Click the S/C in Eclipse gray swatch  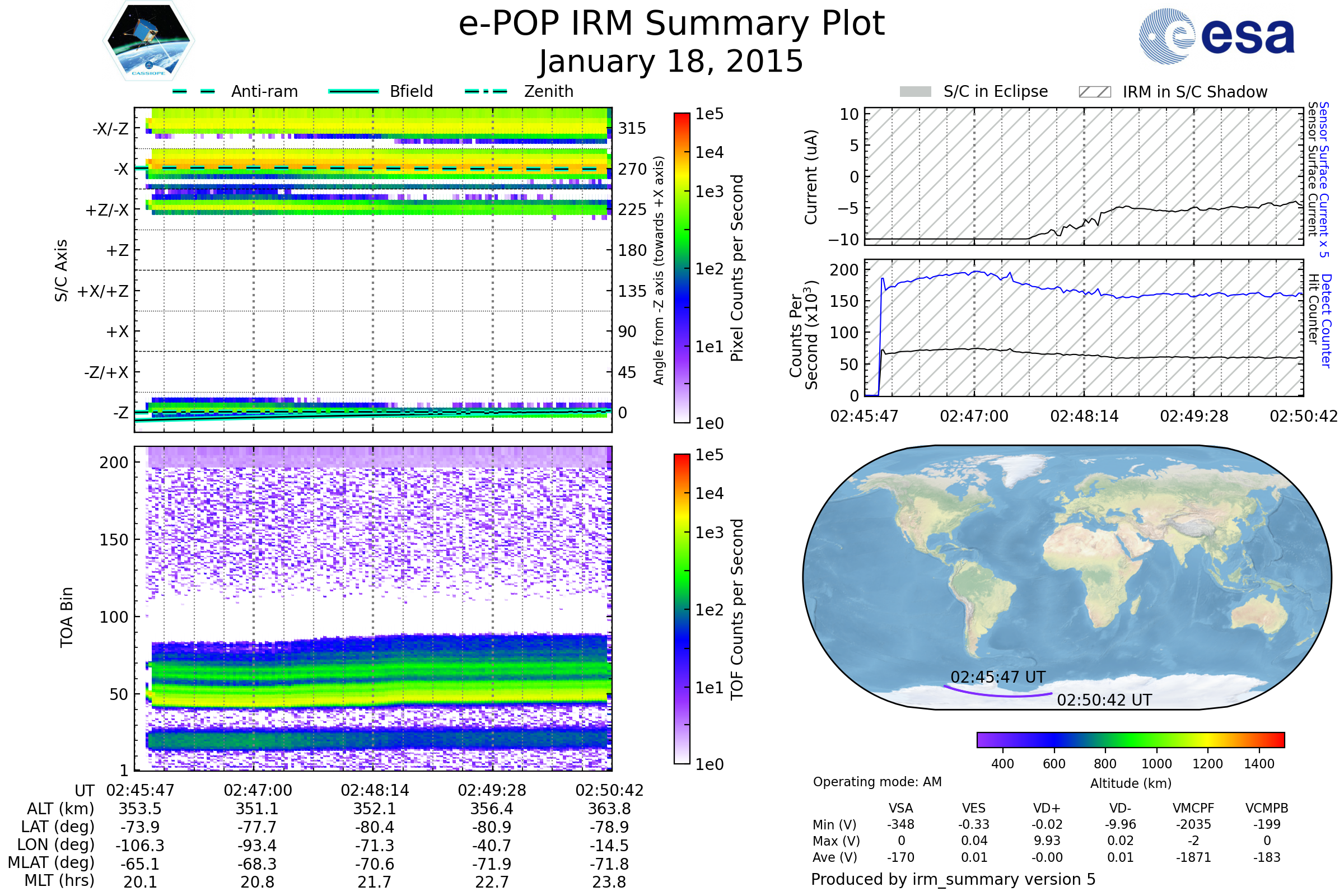coord(916,92)
